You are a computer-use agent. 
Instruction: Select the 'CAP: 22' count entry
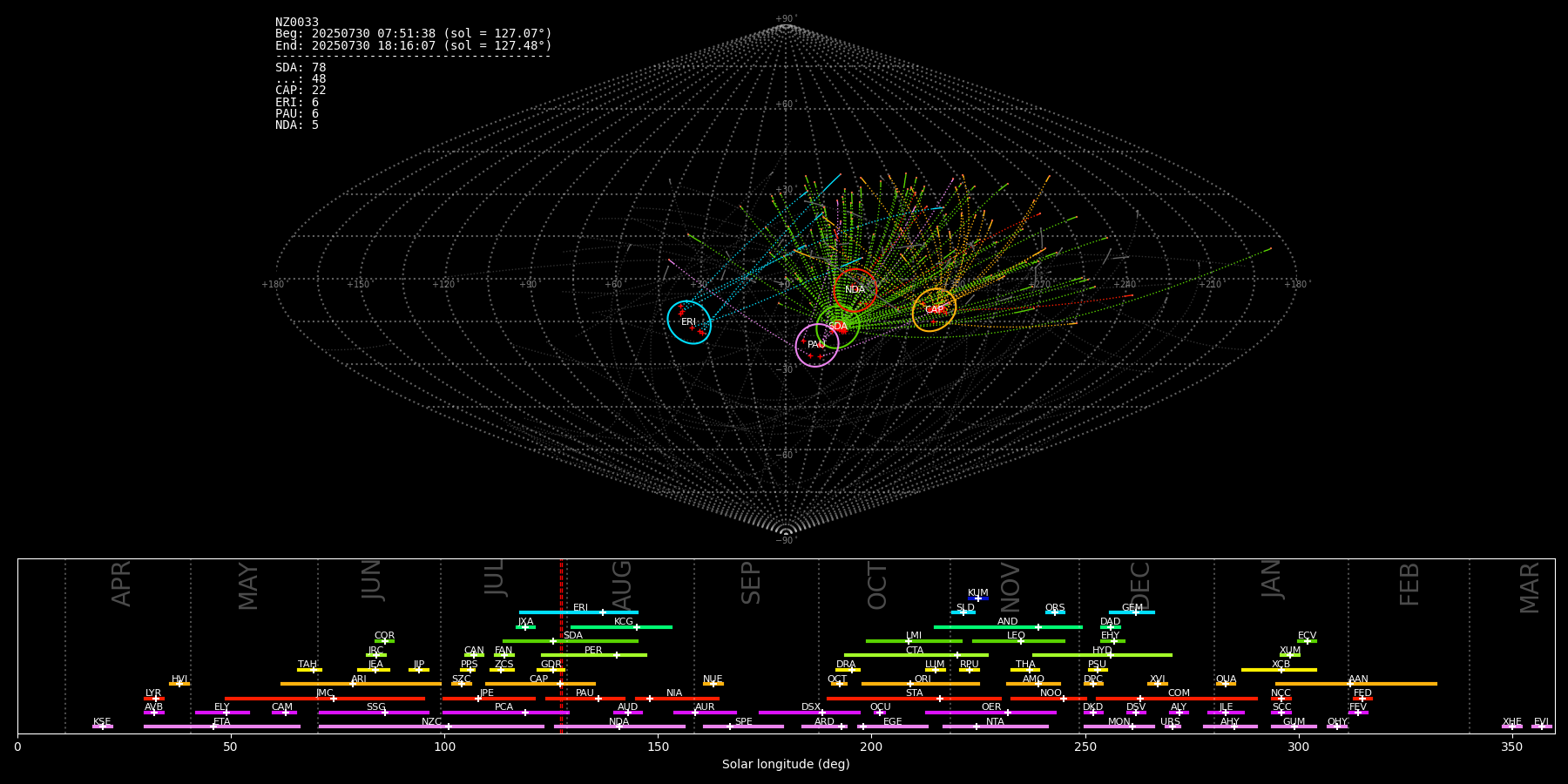[x=301, y=90]
